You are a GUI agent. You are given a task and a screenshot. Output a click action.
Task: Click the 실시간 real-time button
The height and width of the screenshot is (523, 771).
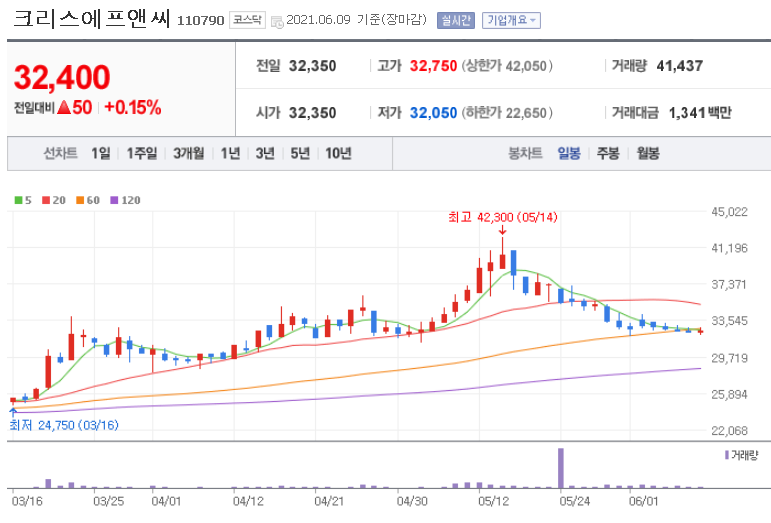pyautogui.click(x=456, y=20)
